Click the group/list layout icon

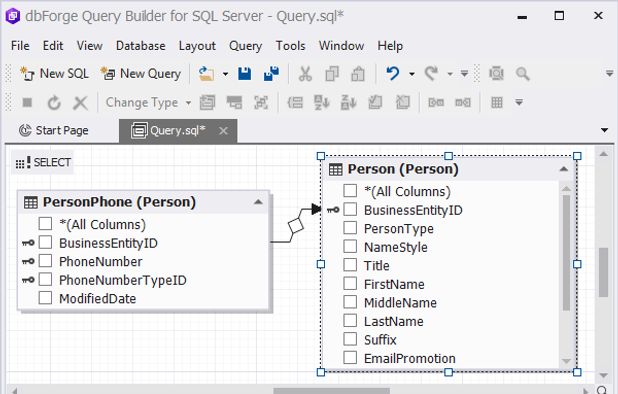[295, 103]
